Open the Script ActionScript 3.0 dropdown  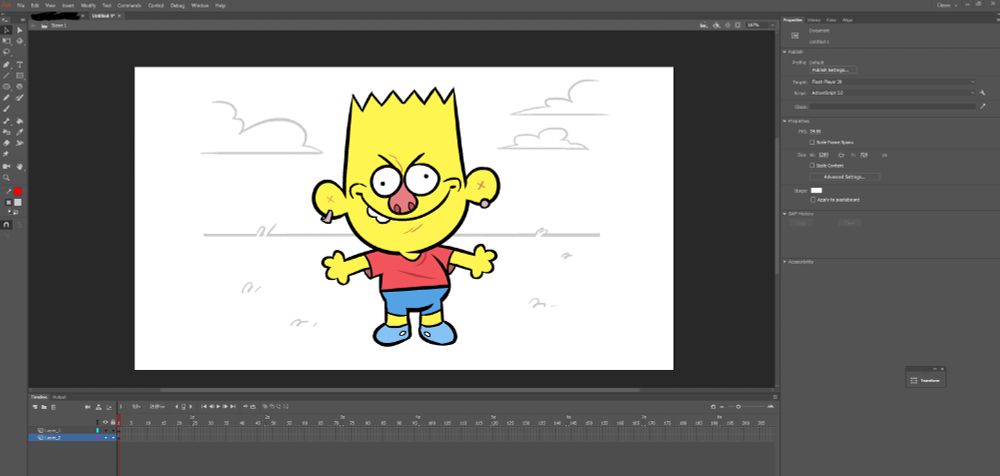click(893, 93)
